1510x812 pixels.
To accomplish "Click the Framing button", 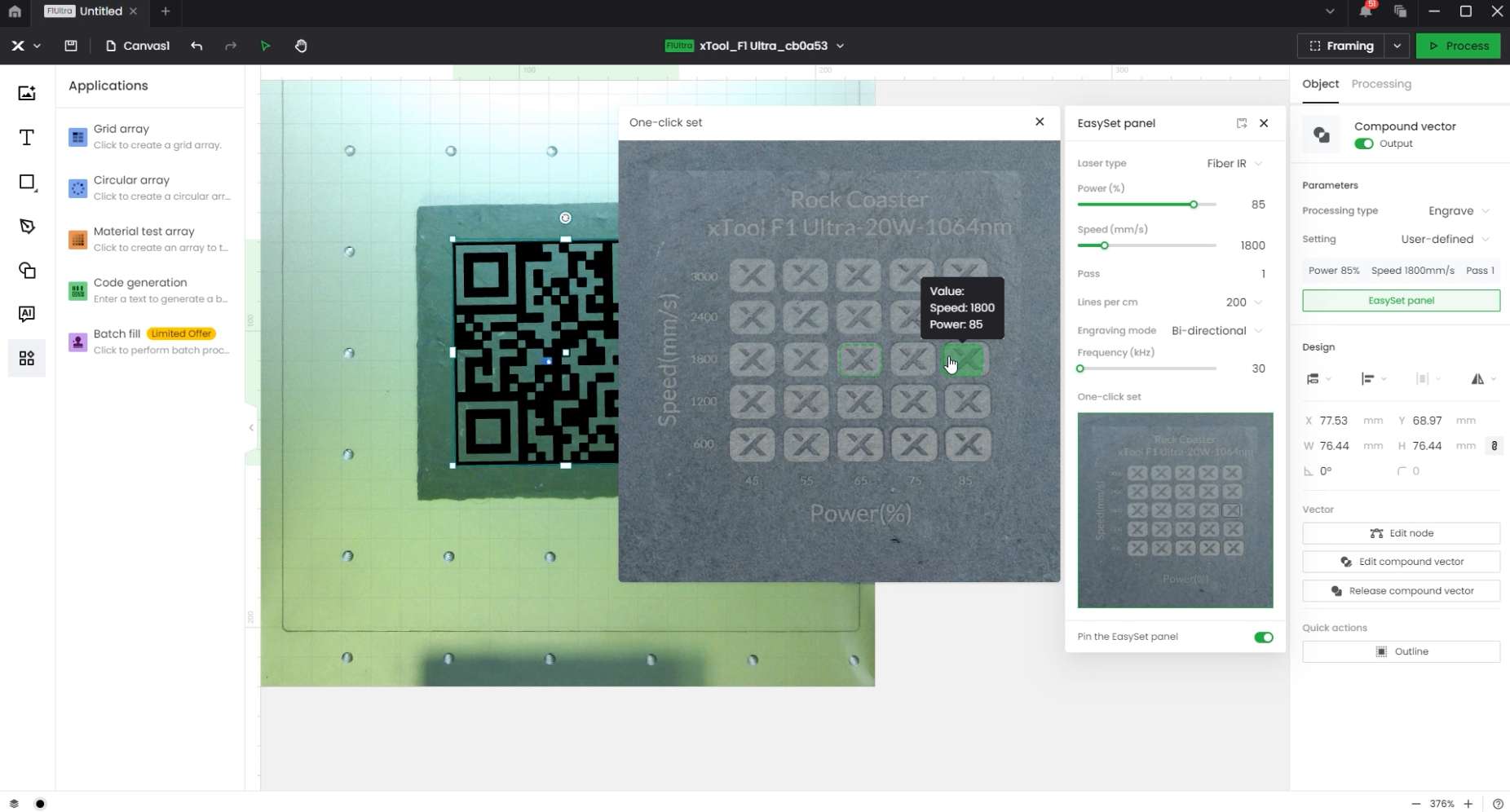I will [1341, 46].
